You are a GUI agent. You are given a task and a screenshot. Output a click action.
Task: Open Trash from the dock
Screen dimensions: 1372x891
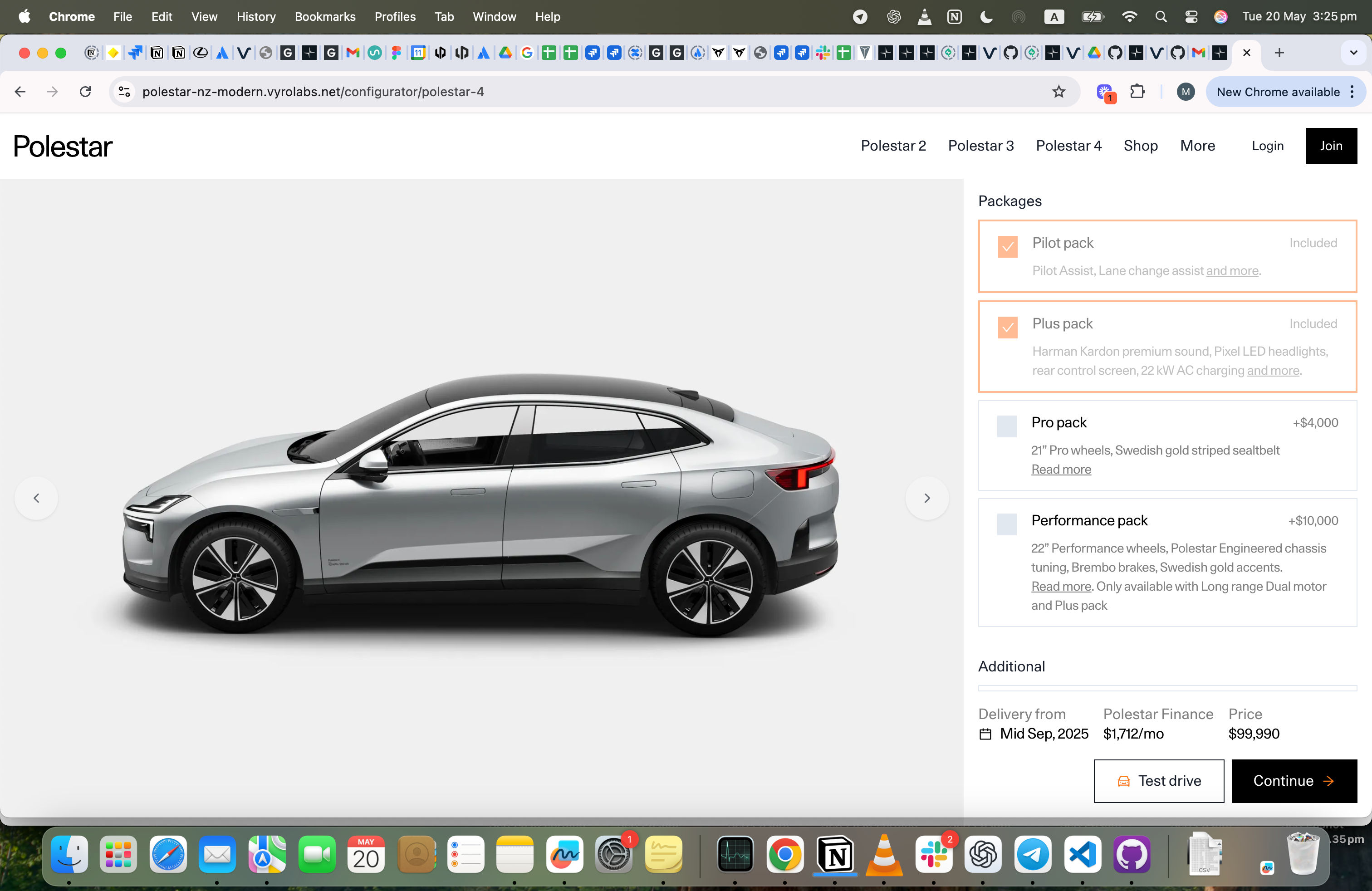tap(1303, 854)
